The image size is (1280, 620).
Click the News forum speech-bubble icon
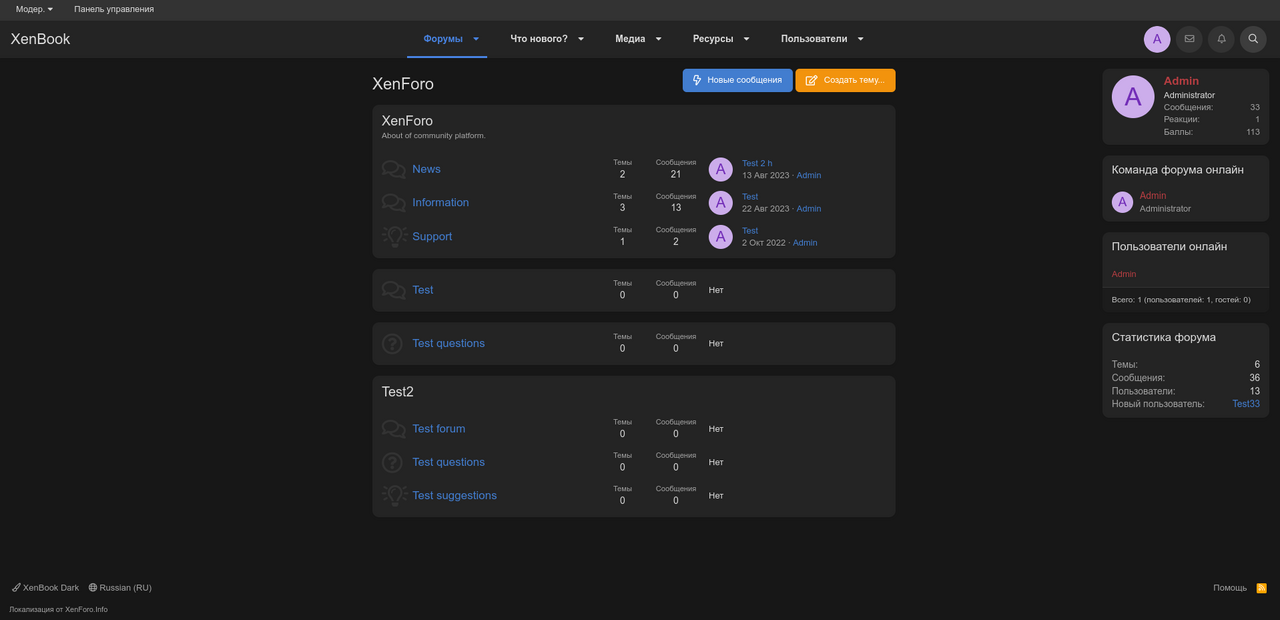[x=394, y=170]
